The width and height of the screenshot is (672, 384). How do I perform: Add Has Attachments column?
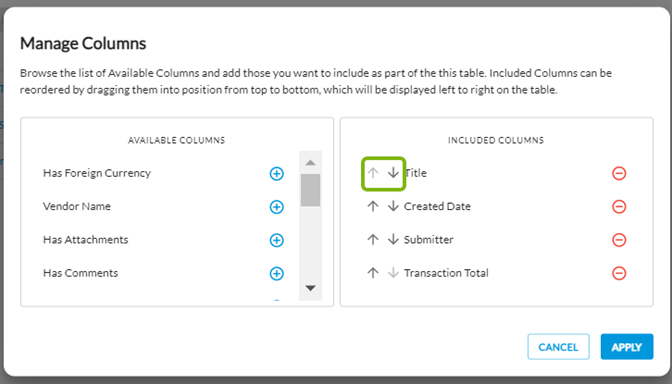276,240
